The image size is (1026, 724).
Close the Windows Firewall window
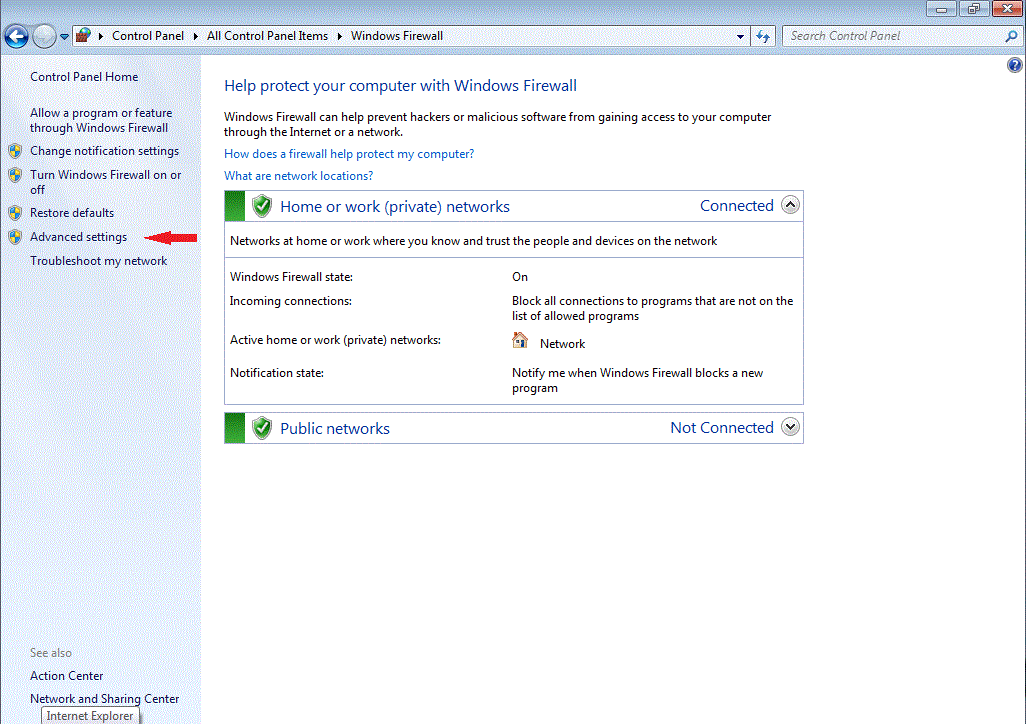(x=1008, y=9)
